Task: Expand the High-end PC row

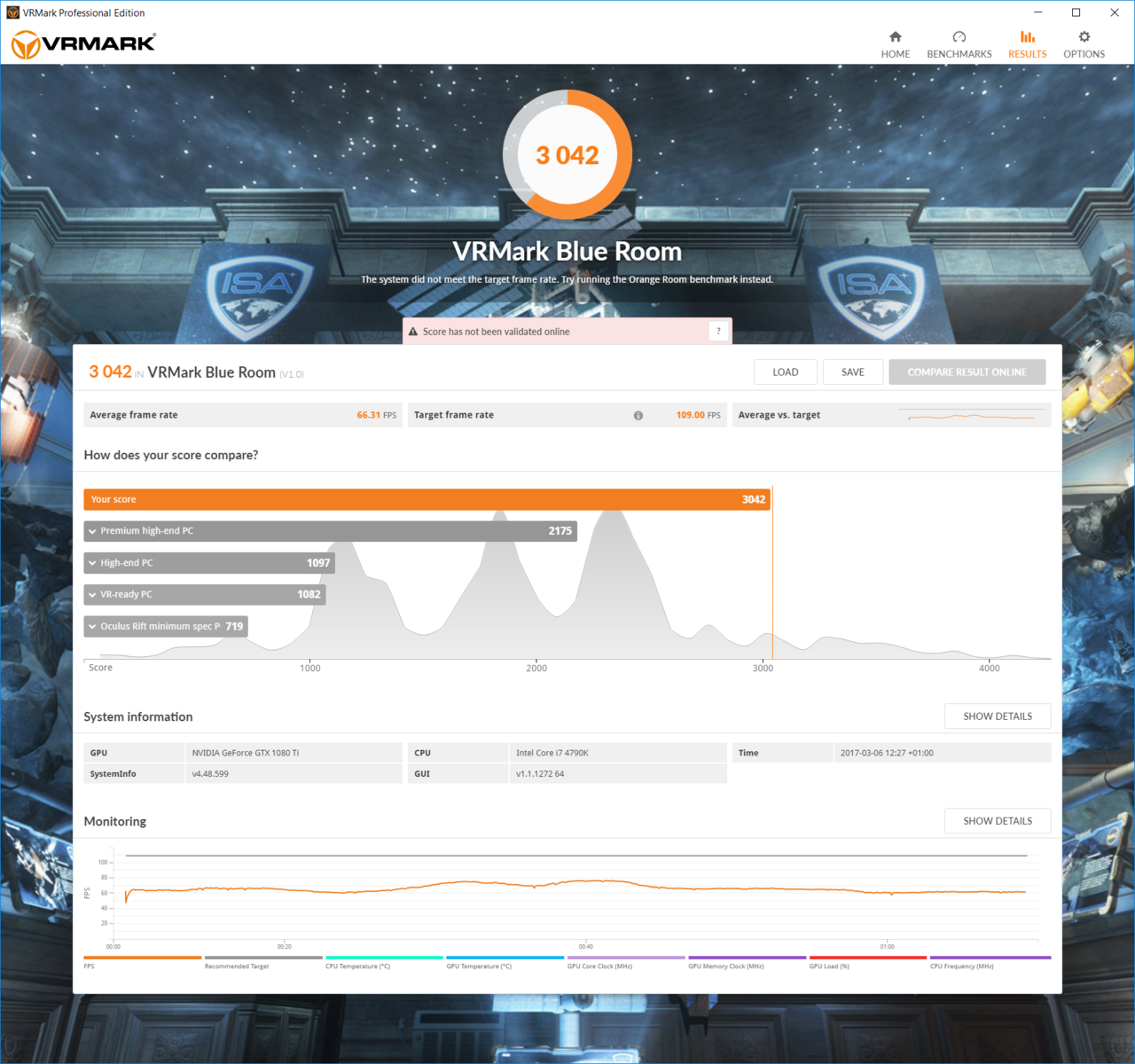Action: tap(209, 563)
